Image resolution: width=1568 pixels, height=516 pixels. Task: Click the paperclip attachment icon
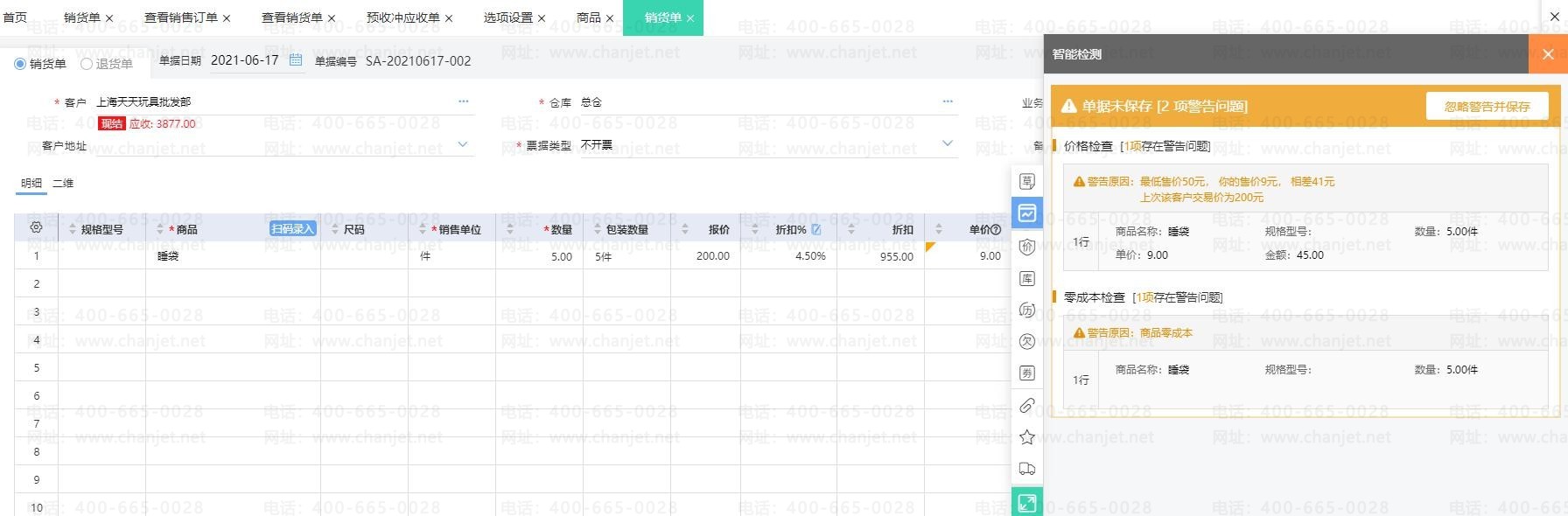(1027, 406)
